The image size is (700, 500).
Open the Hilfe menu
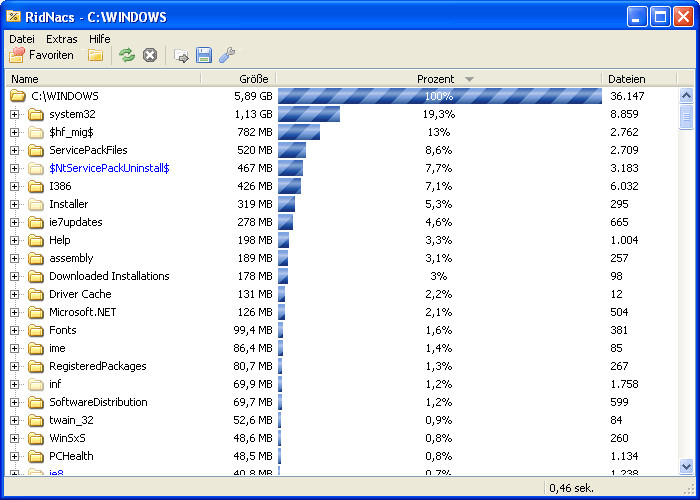tap(100, 39)
